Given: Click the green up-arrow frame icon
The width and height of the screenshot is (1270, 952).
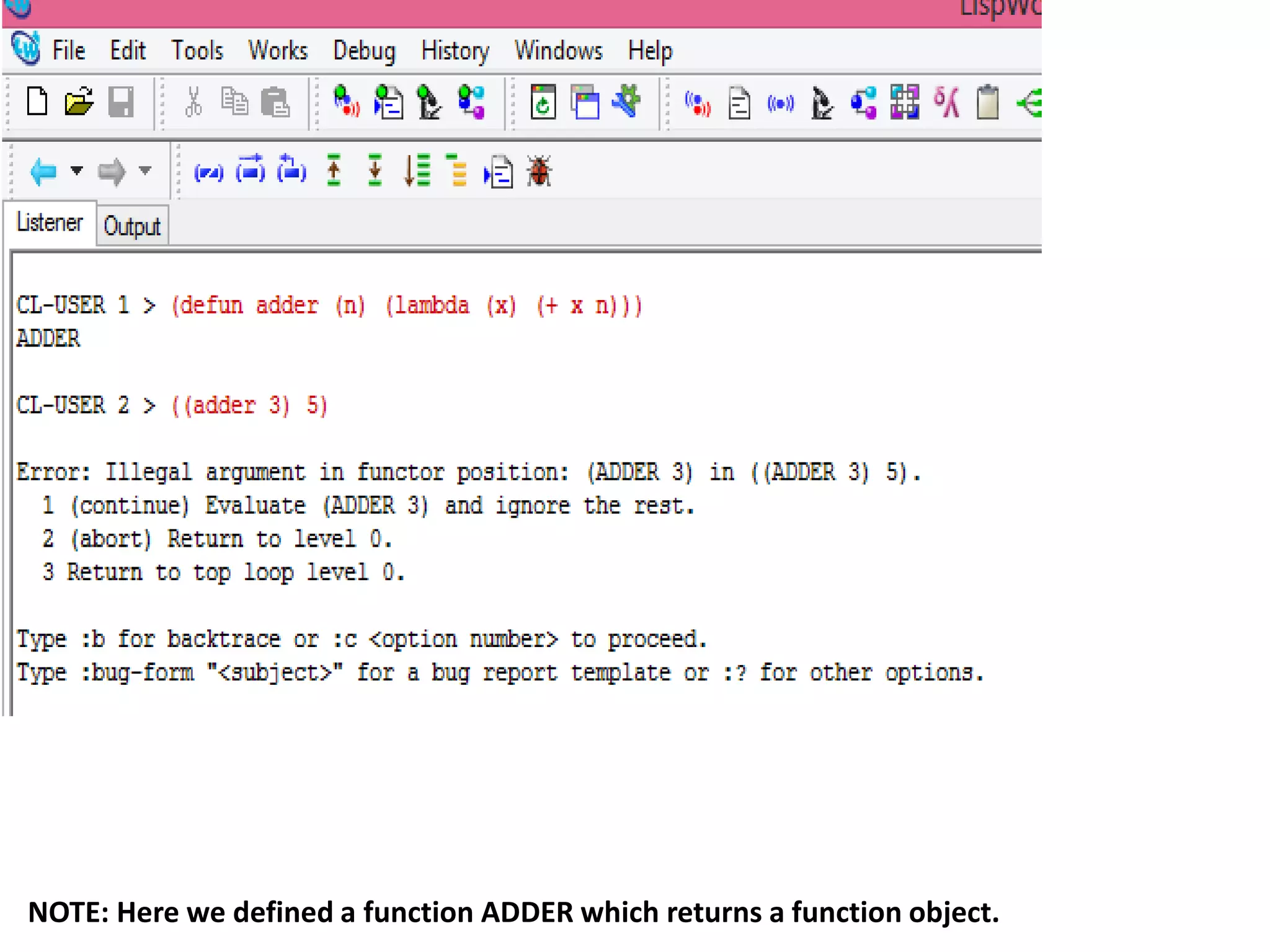Looking at the screenshot, I should click(334, 170).
